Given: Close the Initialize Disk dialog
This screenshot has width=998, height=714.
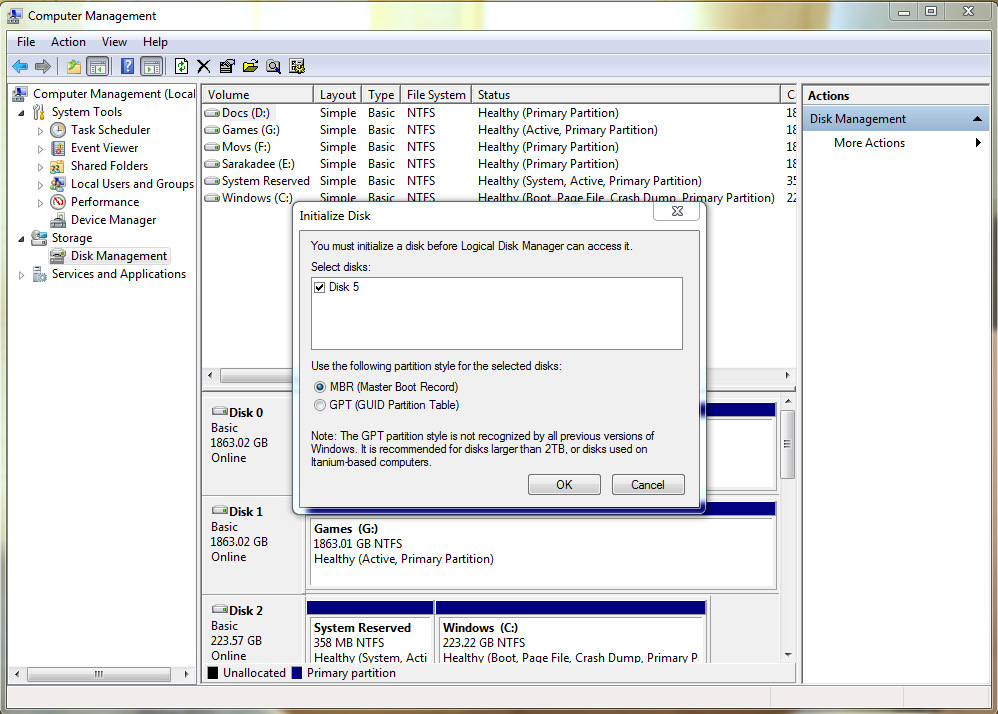Looking at the screenshot, I should pyautogui.click(x=677, y=211).
